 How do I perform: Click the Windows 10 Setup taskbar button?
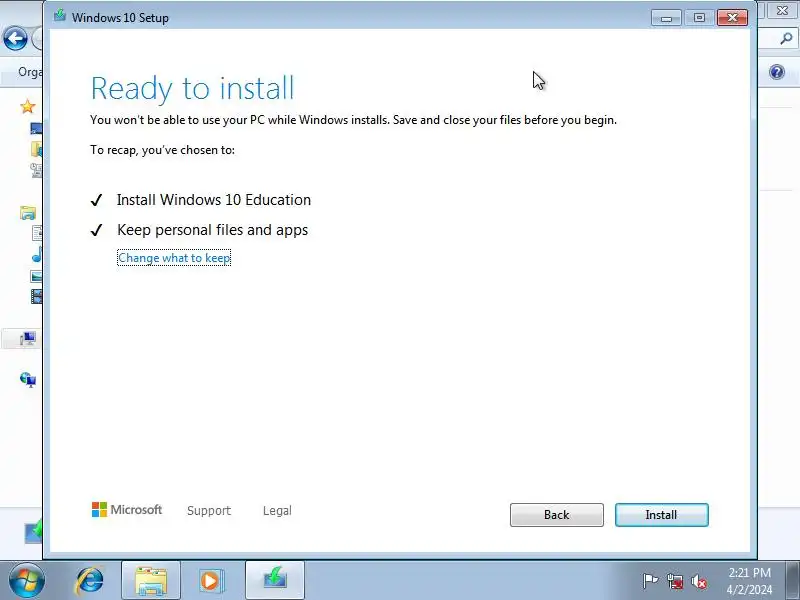click(x=275, y=581)
